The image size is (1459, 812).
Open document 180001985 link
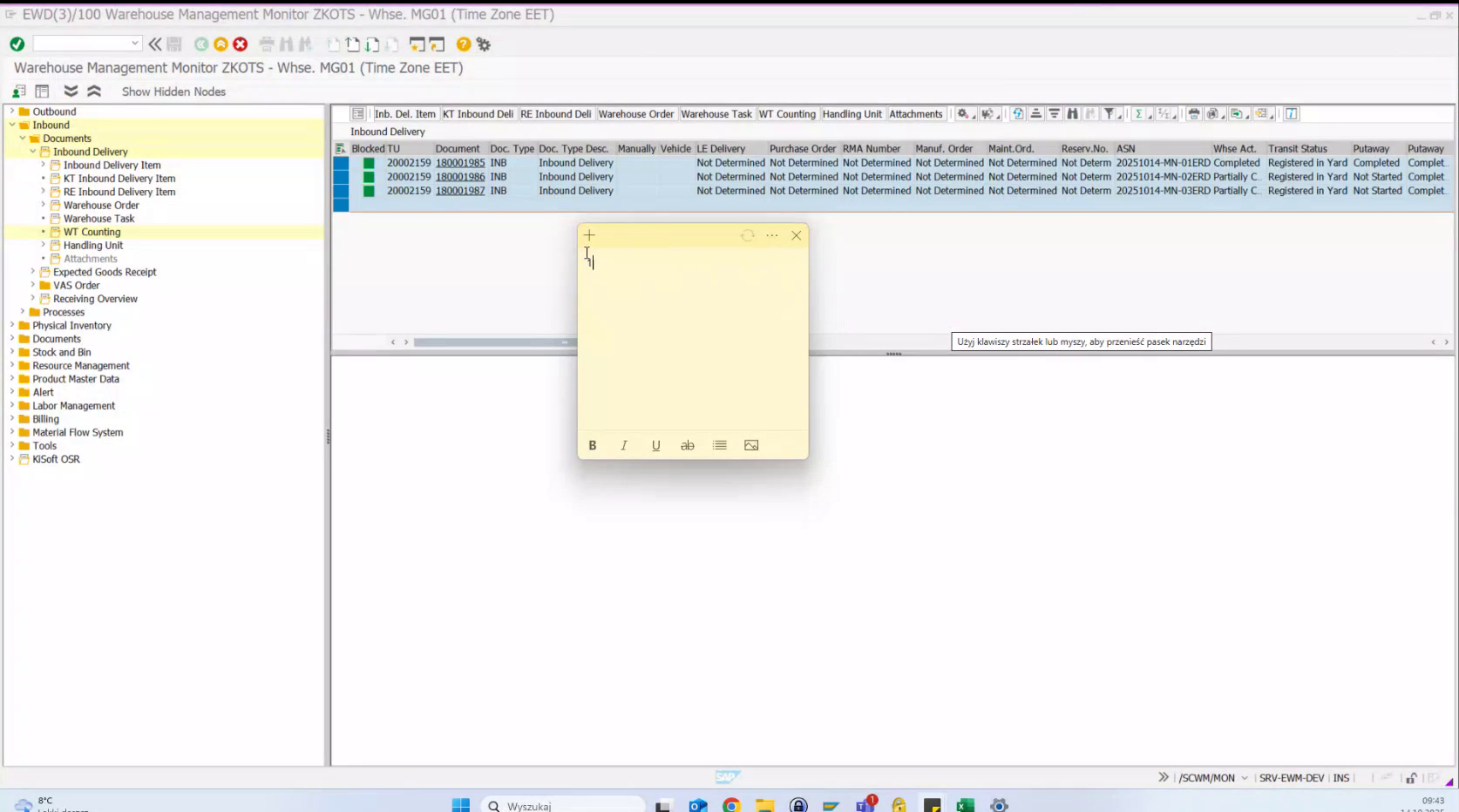[459, 162]
